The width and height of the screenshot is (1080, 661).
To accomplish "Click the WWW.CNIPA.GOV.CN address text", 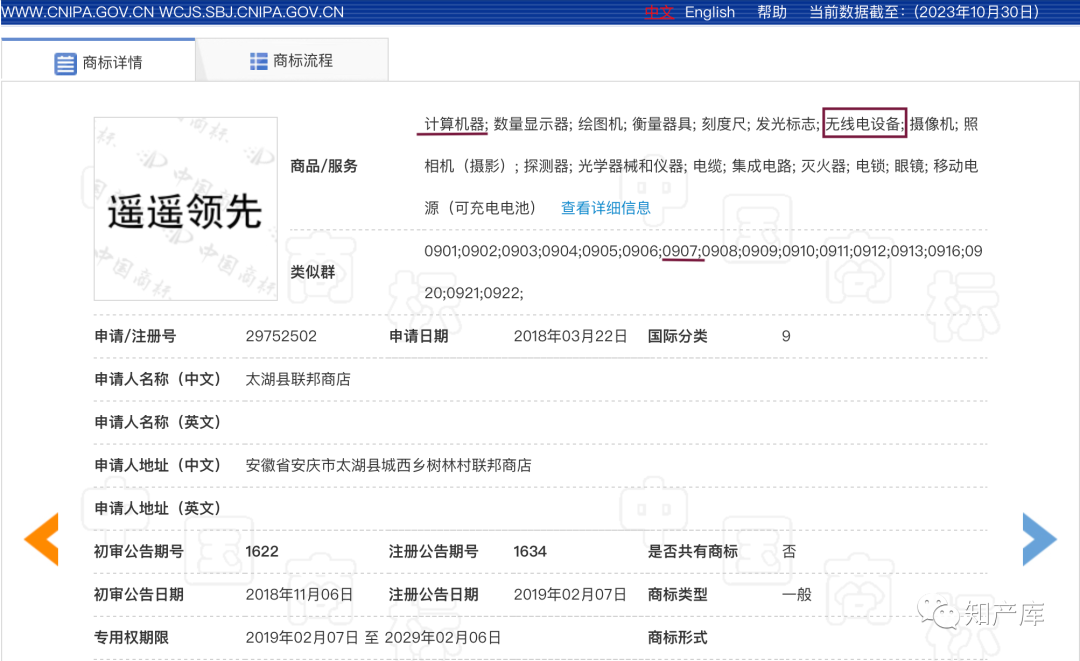I will click(77, 12).
